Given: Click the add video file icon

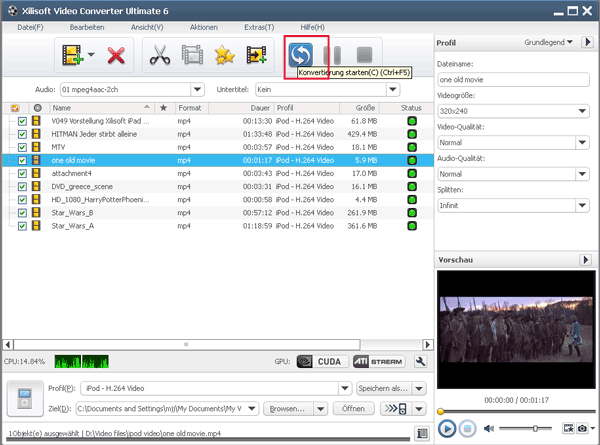Looking at the screenshot, I should 73,55.
